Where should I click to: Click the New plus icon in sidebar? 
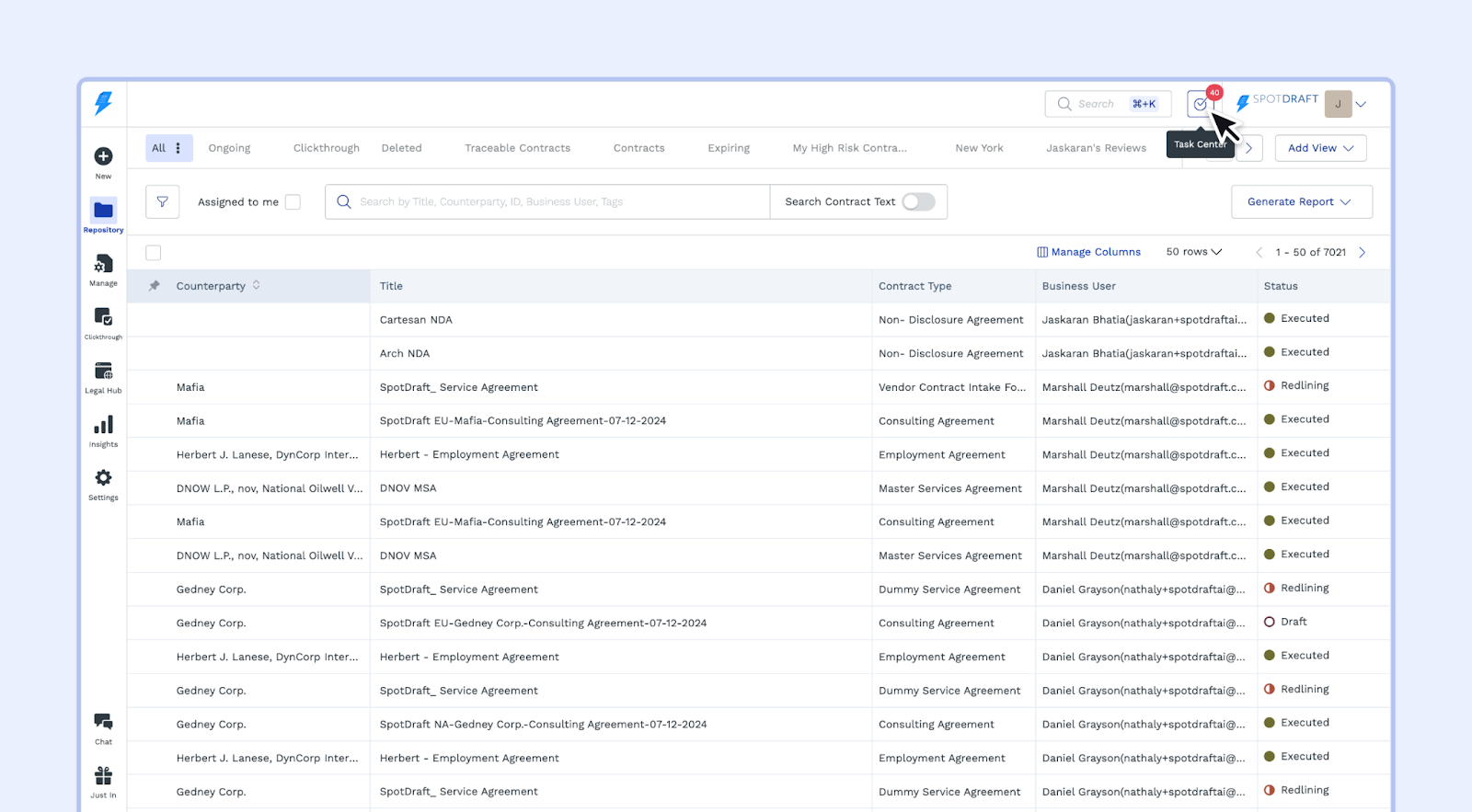click(x=103, y=157)
